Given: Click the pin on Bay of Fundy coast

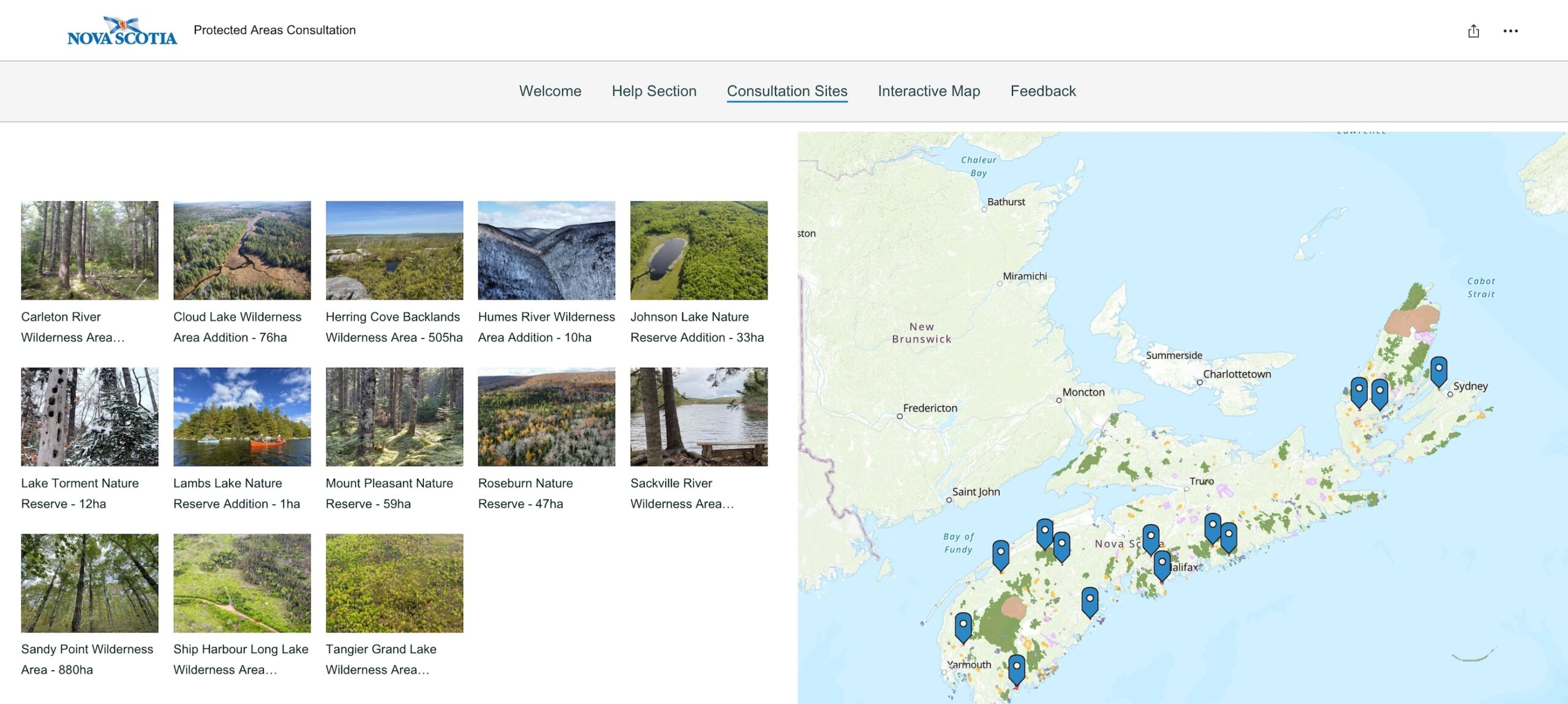Looking at the screenshot, I should coord(1000,555).
